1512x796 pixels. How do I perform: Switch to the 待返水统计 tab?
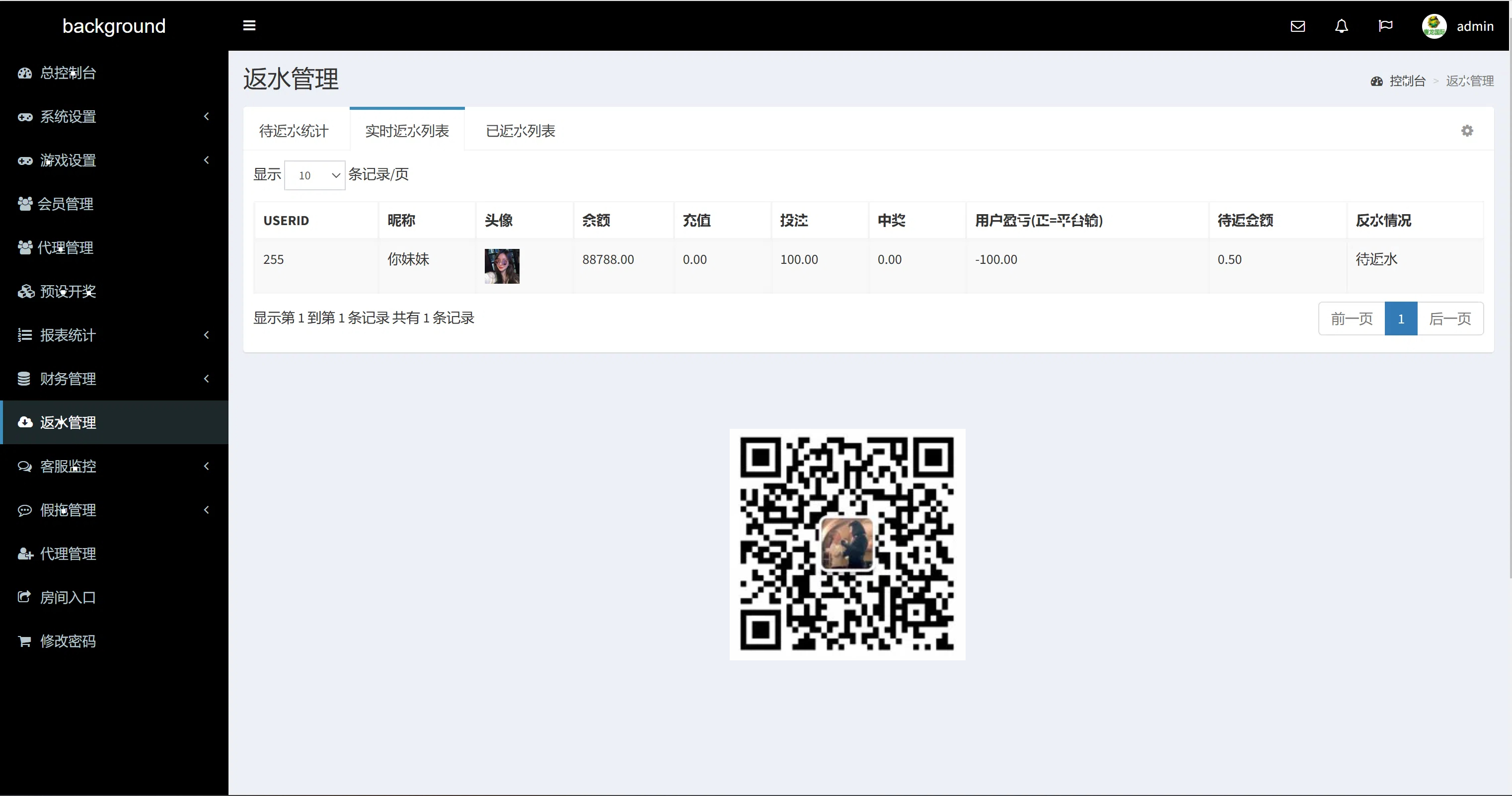(294, 130)
